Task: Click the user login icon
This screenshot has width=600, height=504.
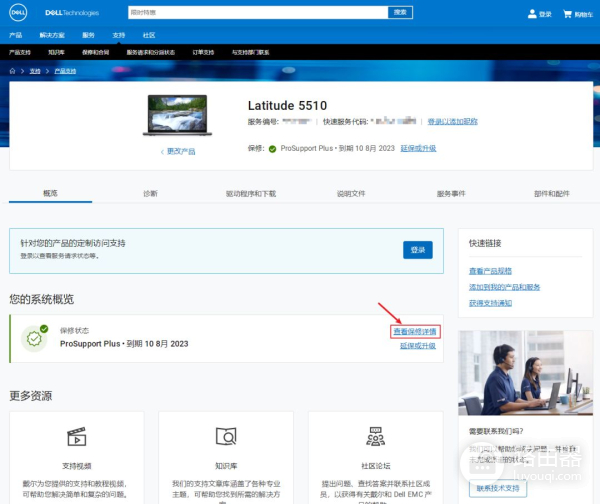Action: coord(532,14)
